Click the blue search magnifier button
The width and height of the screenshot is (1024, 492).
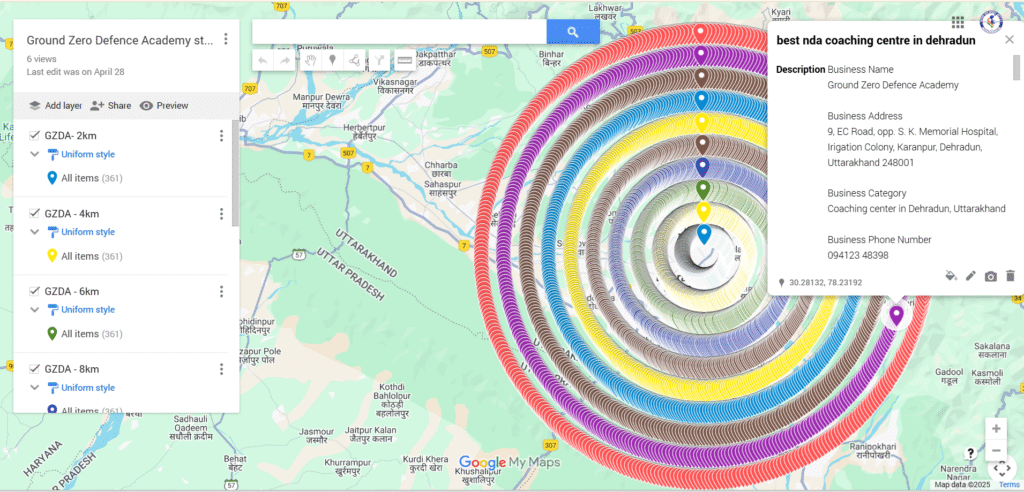pyautogui.click(x=573, y=33)
